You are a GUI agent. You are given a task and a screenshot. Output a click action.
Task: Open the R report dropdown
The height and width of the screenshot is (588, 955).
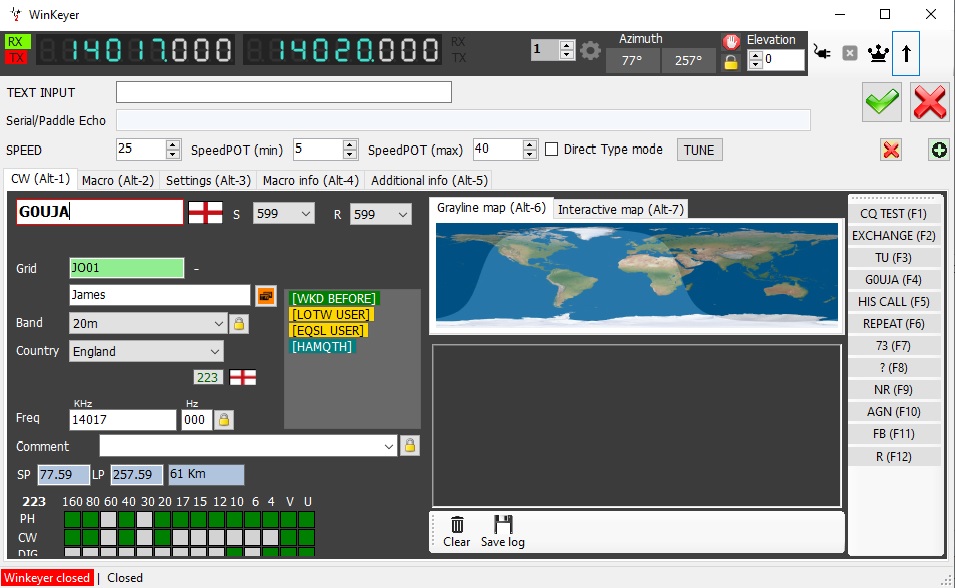tap(403, 214)
